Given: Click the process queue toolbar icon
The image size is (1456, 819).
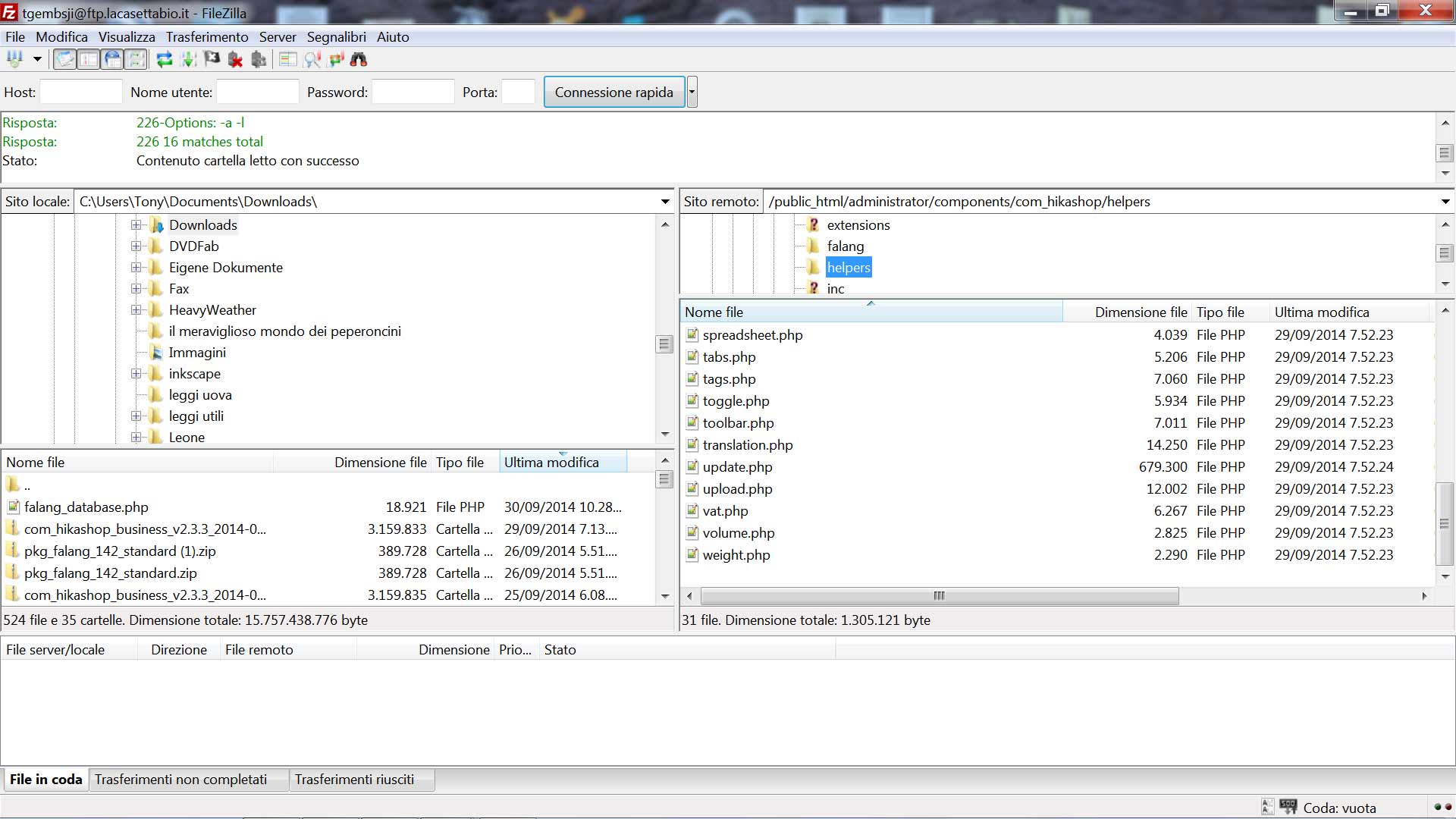Looking at the screenshot, I should pos(188,59).
